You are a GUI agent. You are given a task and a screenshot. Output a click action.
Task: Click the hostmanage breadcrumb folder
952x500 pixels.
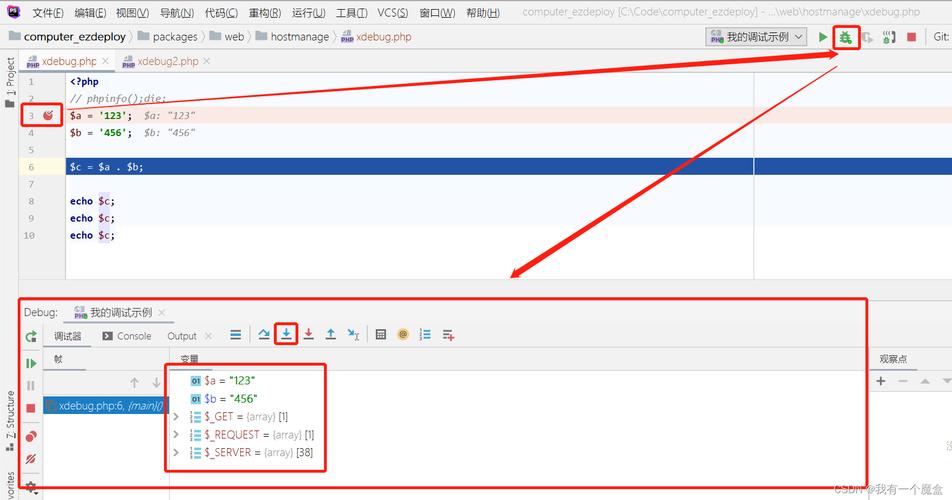click(292, 37)
